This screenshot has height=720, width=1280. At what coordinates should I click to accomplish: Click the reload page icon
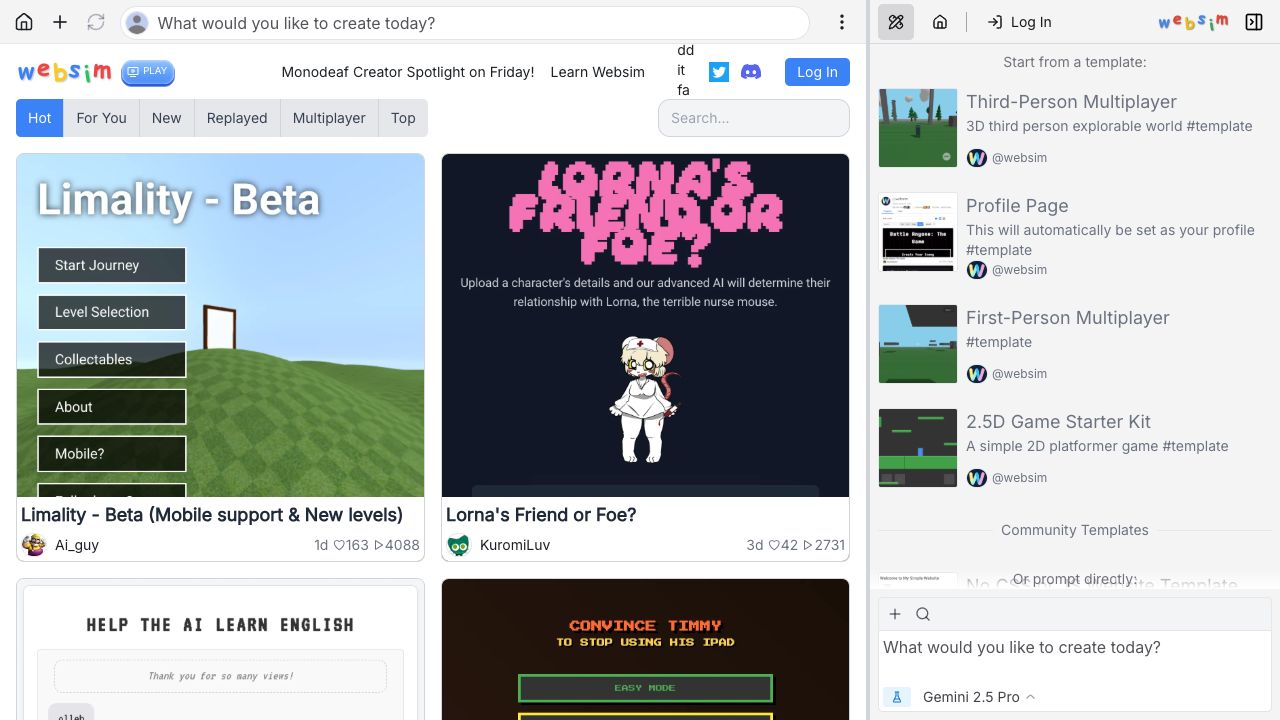[96, 22]
